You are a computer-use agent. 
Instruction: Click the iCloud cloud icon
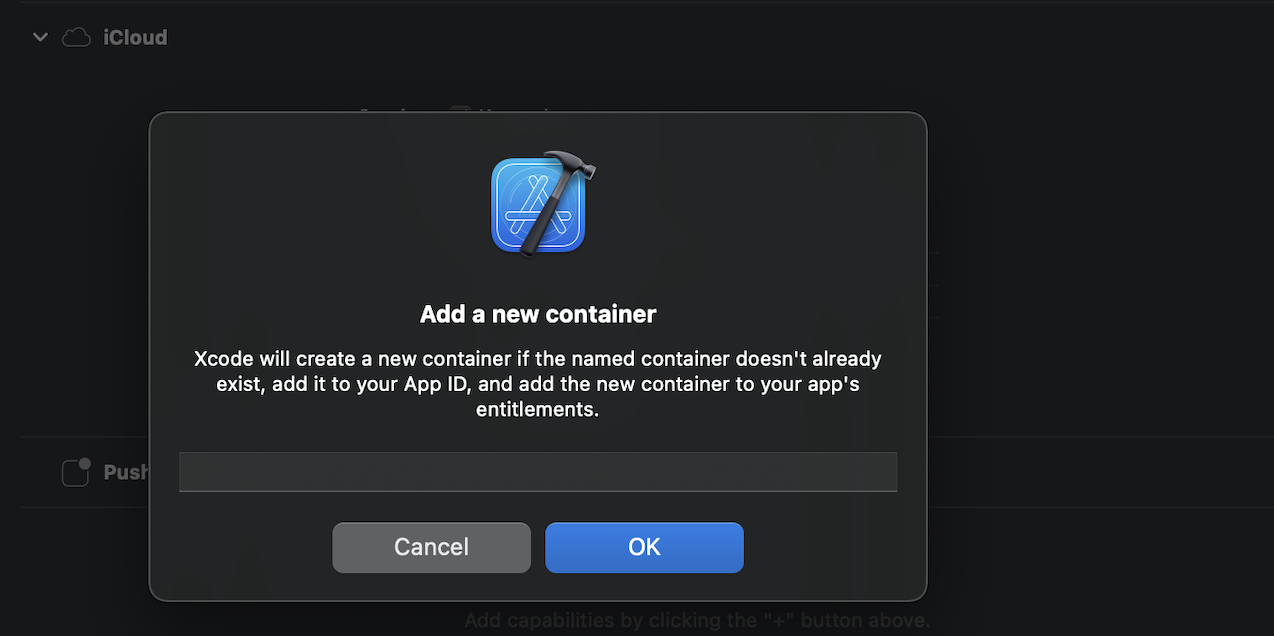click(x=77, y=37)
